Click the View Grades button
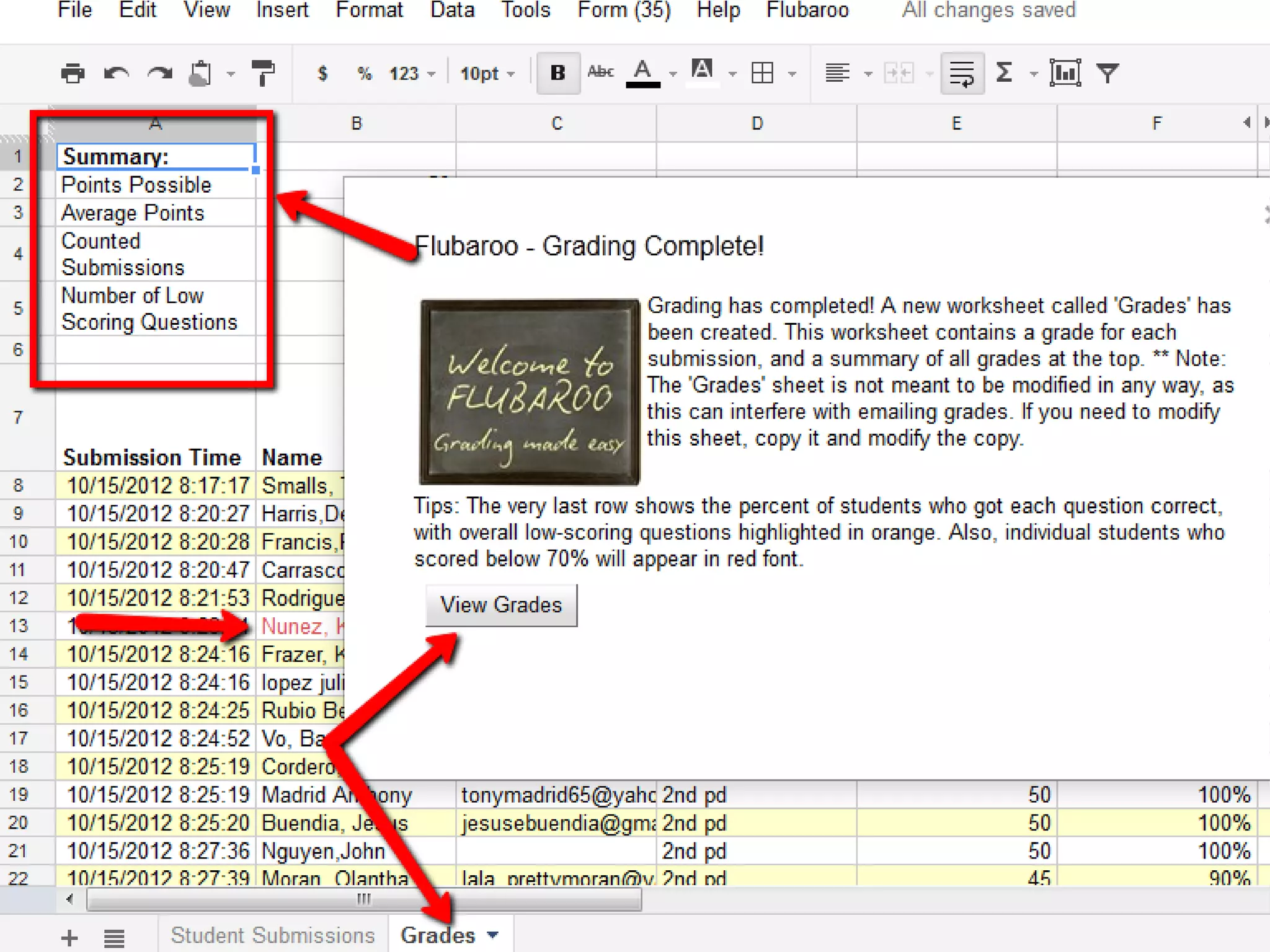 [501, 604]
